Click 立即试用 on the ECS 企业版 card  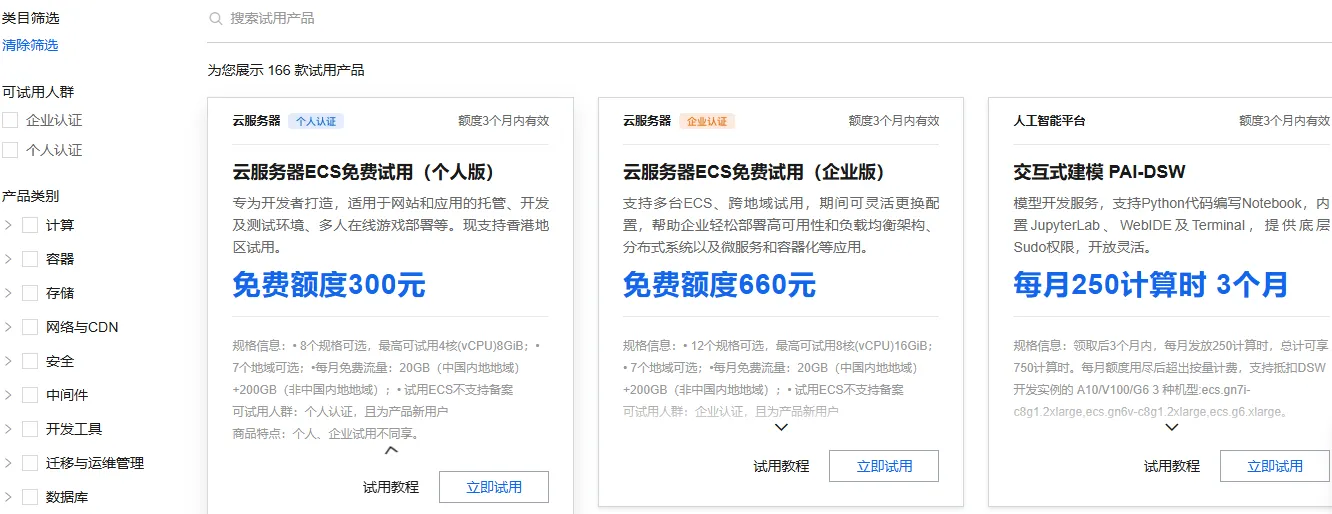coord(884,466)
